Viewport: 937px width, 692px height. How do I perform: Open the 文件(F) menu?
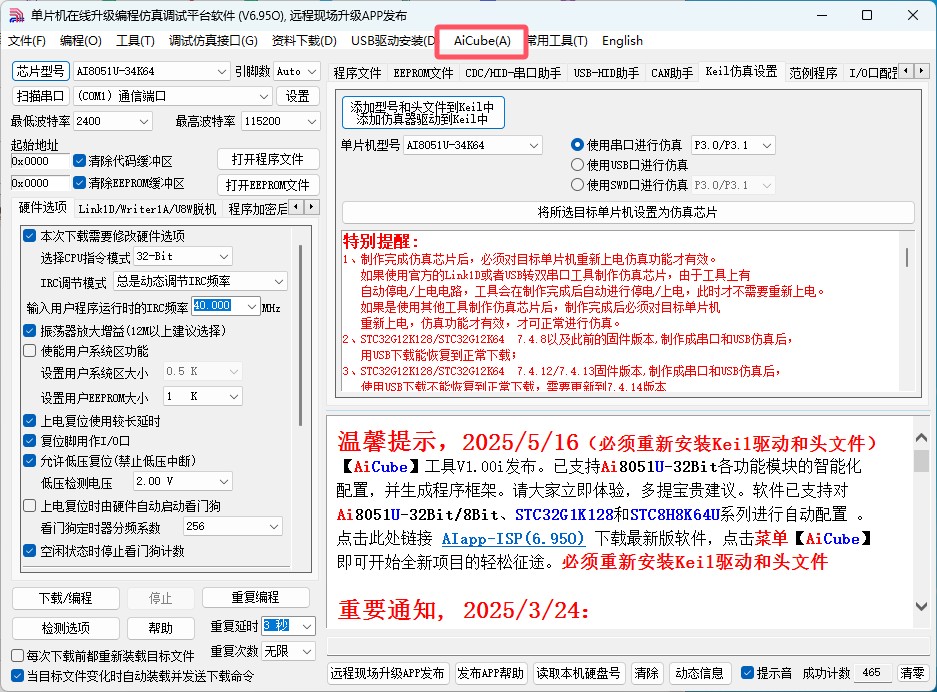tap(27, 41)
